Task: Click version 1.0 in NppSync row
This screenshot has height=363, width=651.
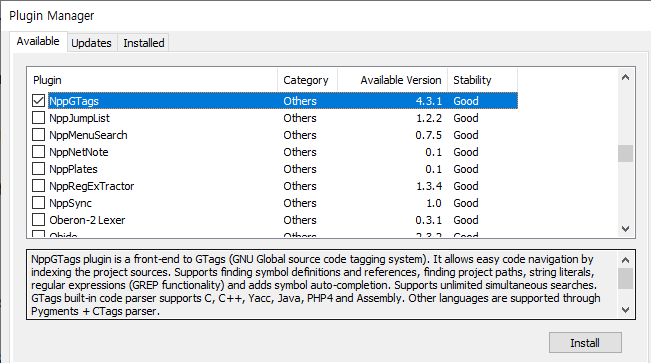Action: [x=433, y=204]
